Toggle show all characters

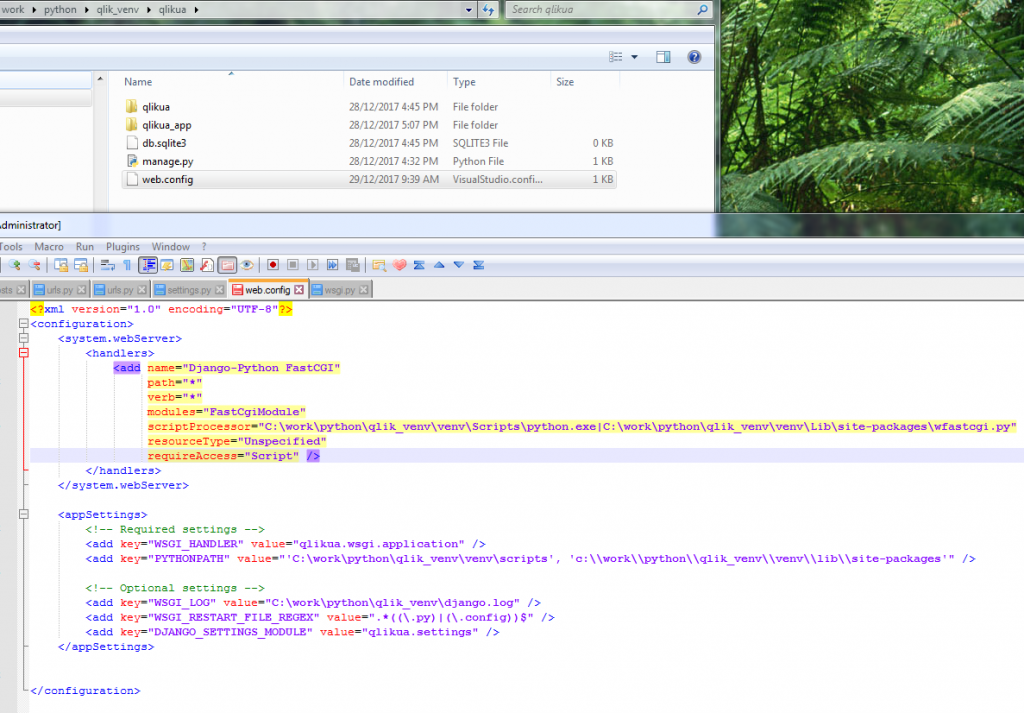pyautogui.click(x=127, y=265)
